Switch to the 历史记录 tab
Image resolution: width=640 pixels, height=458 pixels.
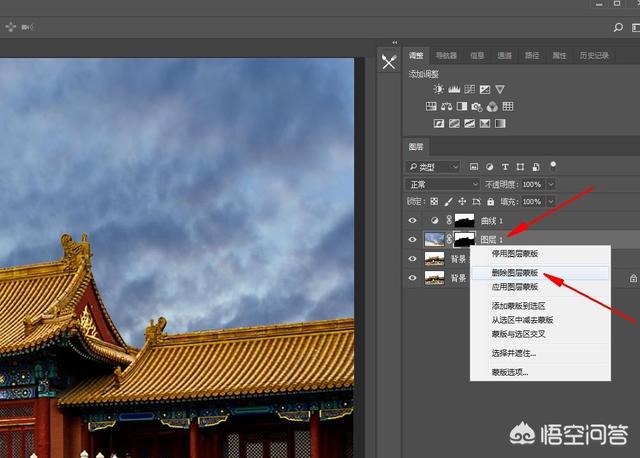pos(594,56)
